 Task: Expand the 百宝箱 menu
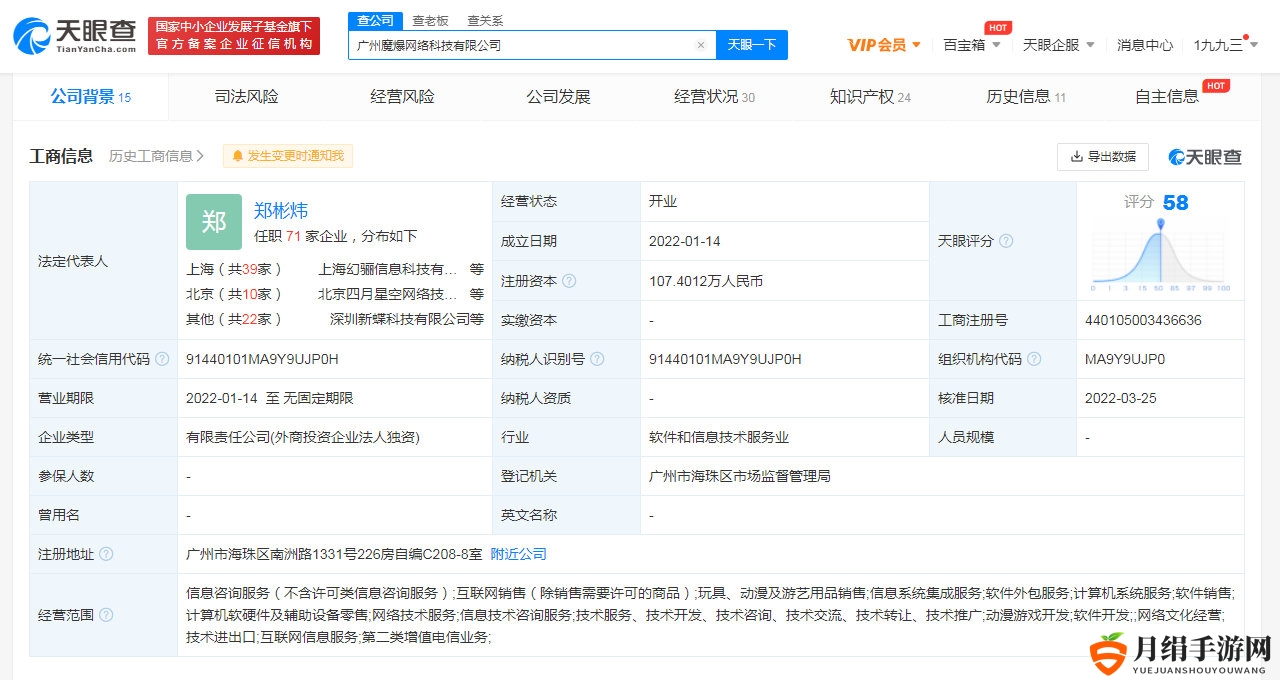click(972, 45)
